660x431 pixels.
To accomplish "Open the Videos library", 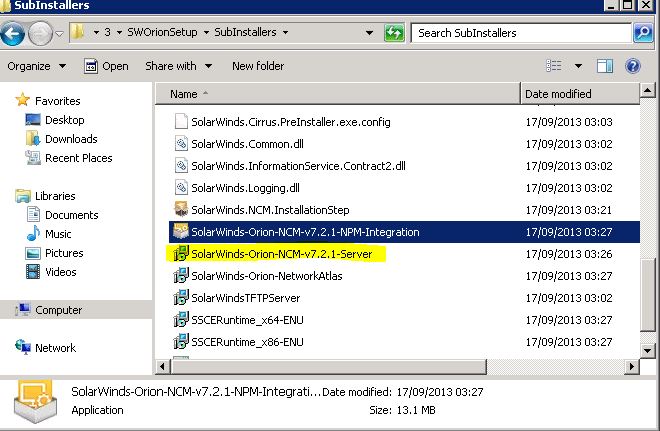I will [x=61, y=272].
